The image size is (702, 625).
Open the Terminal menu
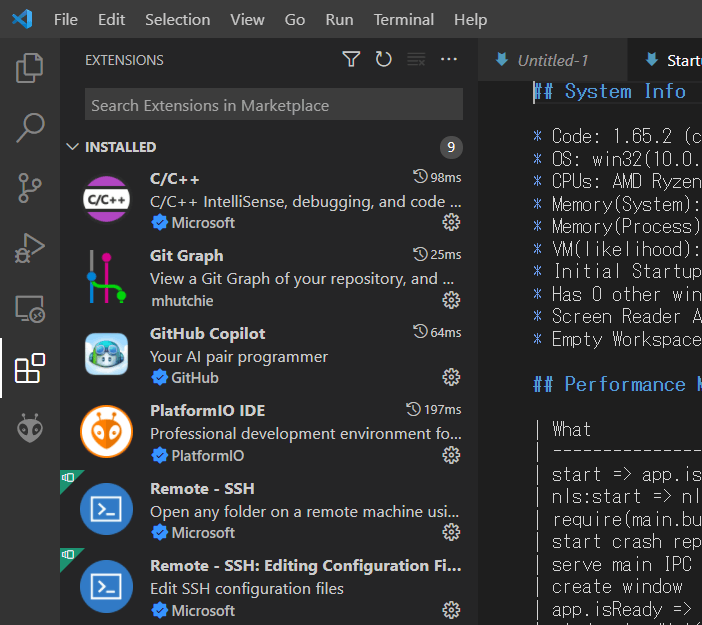coord(404,20)
